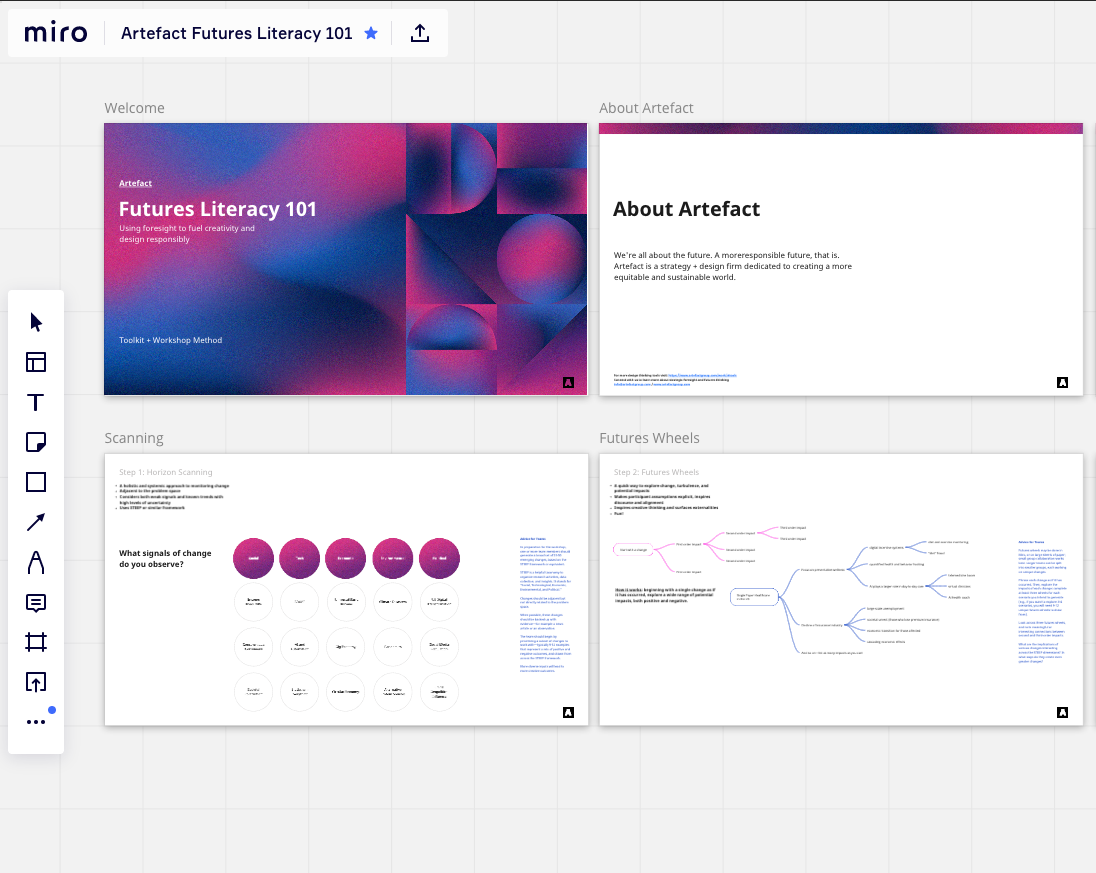The width and height of the screenshot is (1096, 873).
Task: Open the Upload tool
Action: pos(36,682)
